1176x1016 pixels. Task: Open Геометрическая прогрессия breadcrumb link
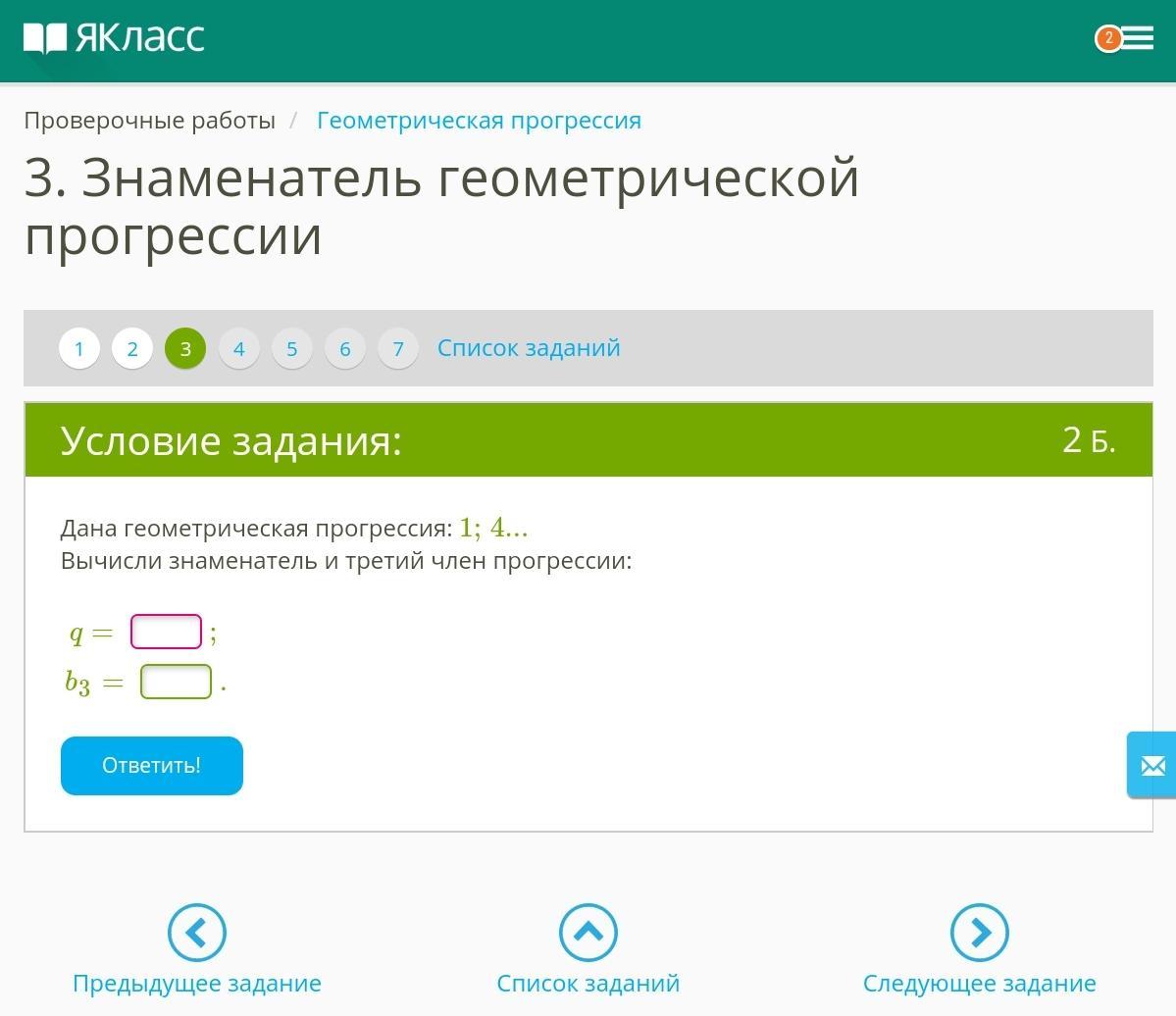(x=479, y=121)
